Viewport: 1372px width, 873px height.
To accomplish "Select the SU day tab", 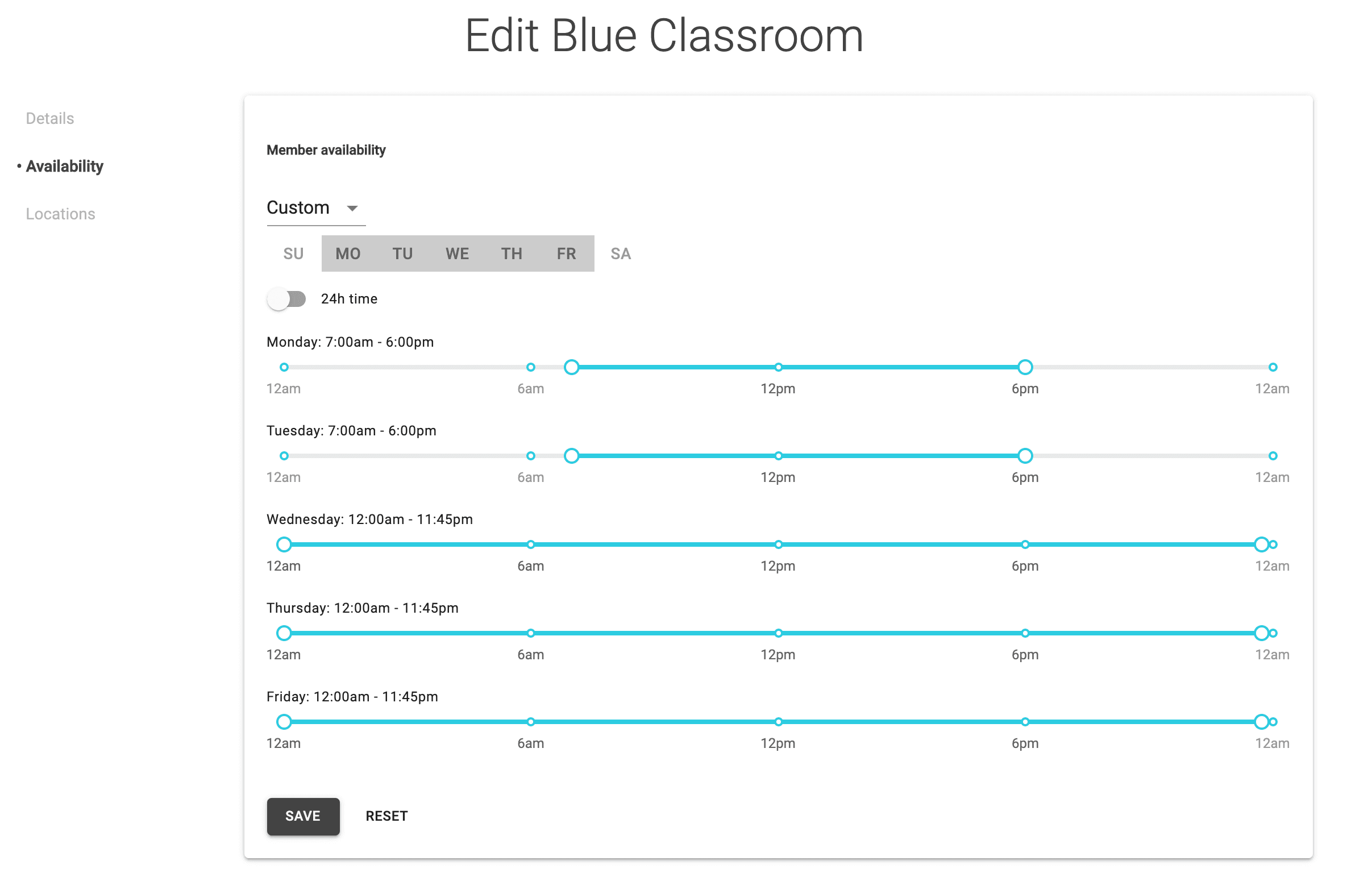I will tap(293, 253).
